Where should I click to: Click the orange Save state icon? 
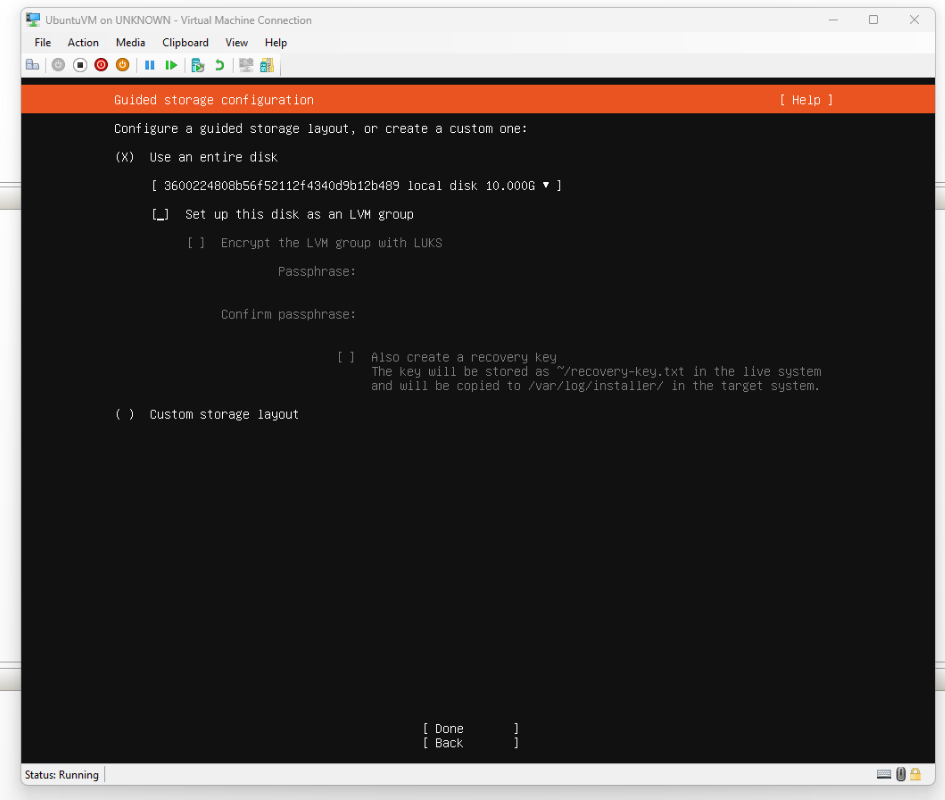[122, 65]
